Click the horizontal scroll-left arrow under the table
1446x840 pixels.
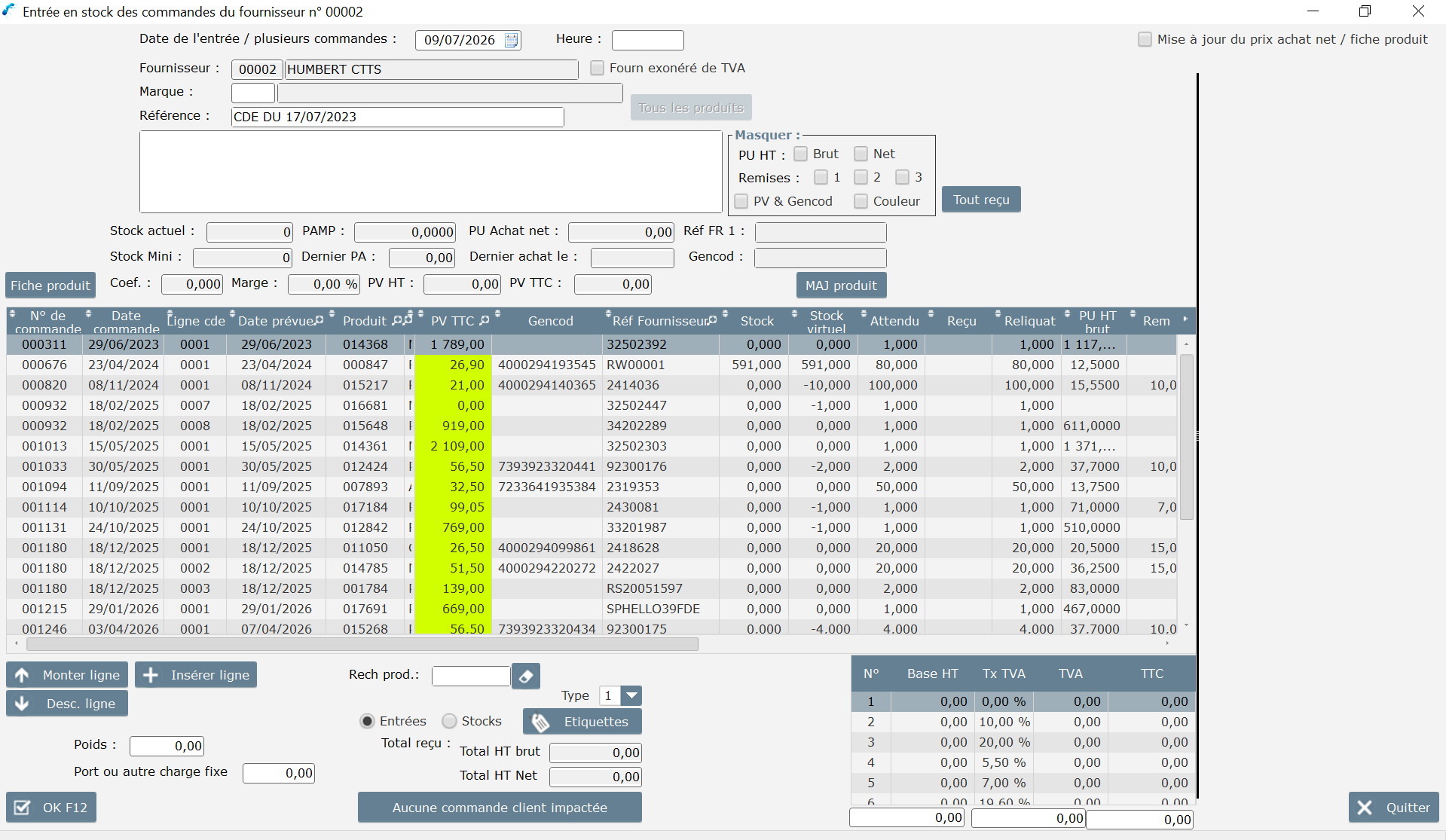point(17,644)
